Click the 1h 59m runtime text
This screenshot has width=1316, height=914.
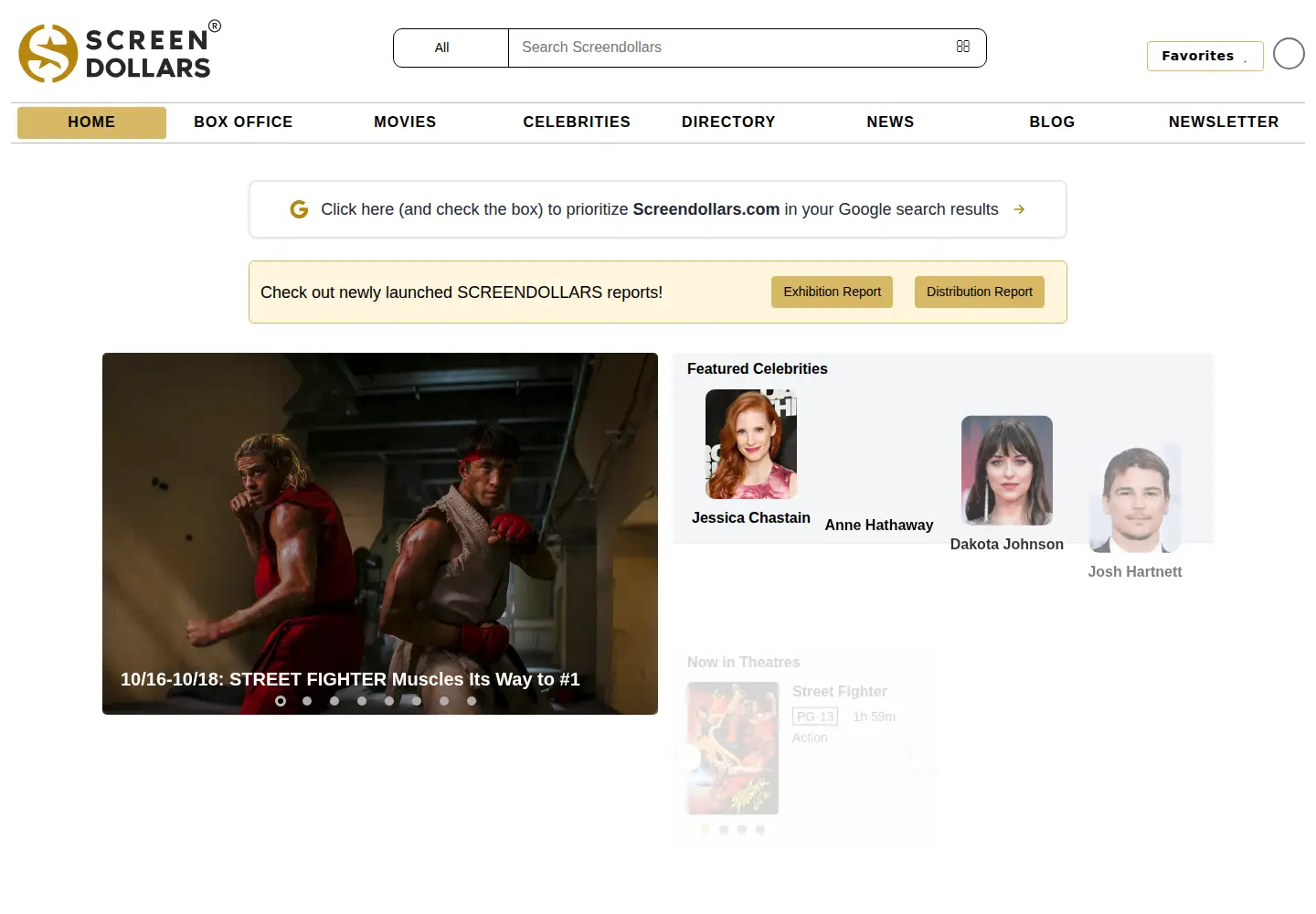[875, 717]
